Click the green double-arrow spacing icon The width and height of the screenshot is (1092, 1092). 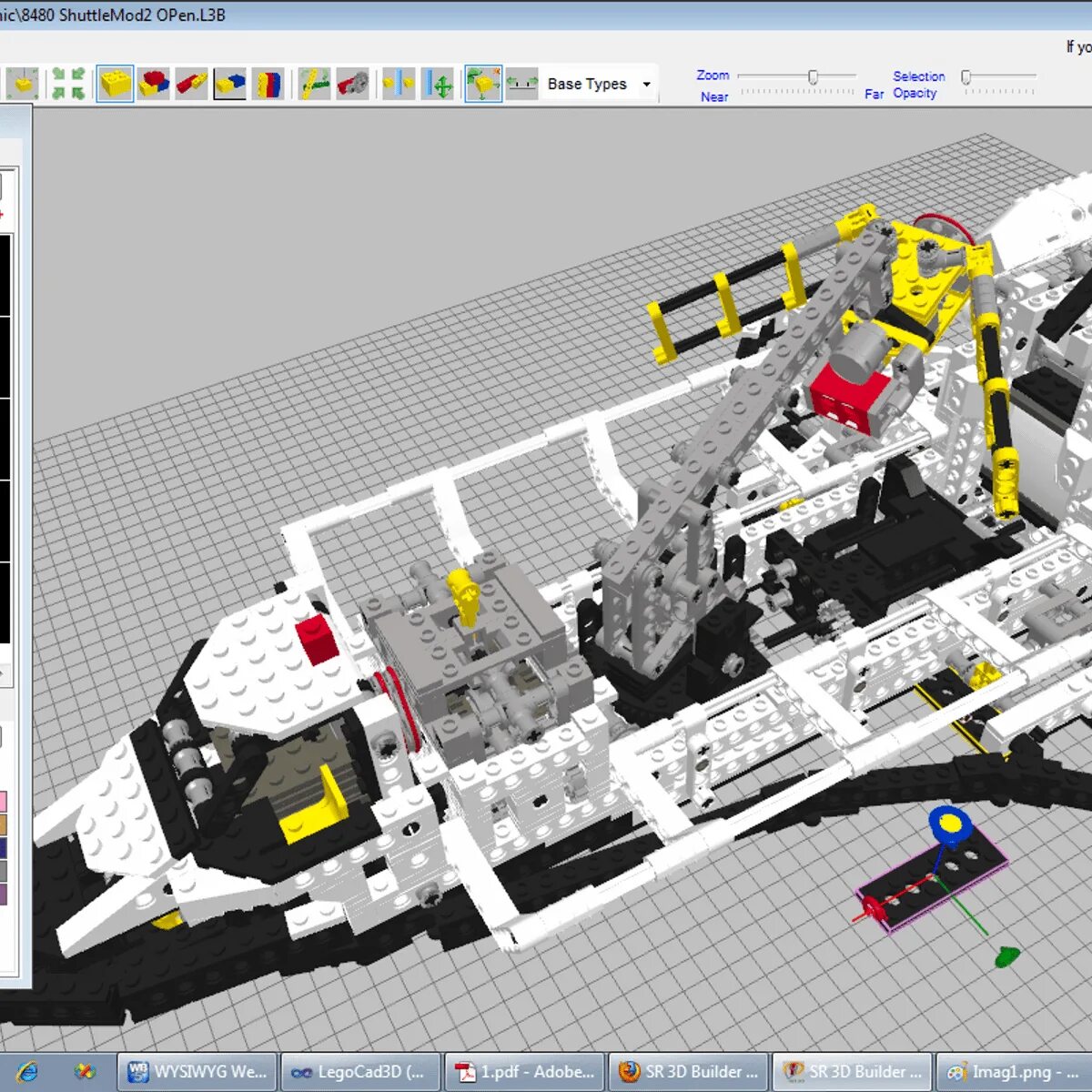coord(522,84)
